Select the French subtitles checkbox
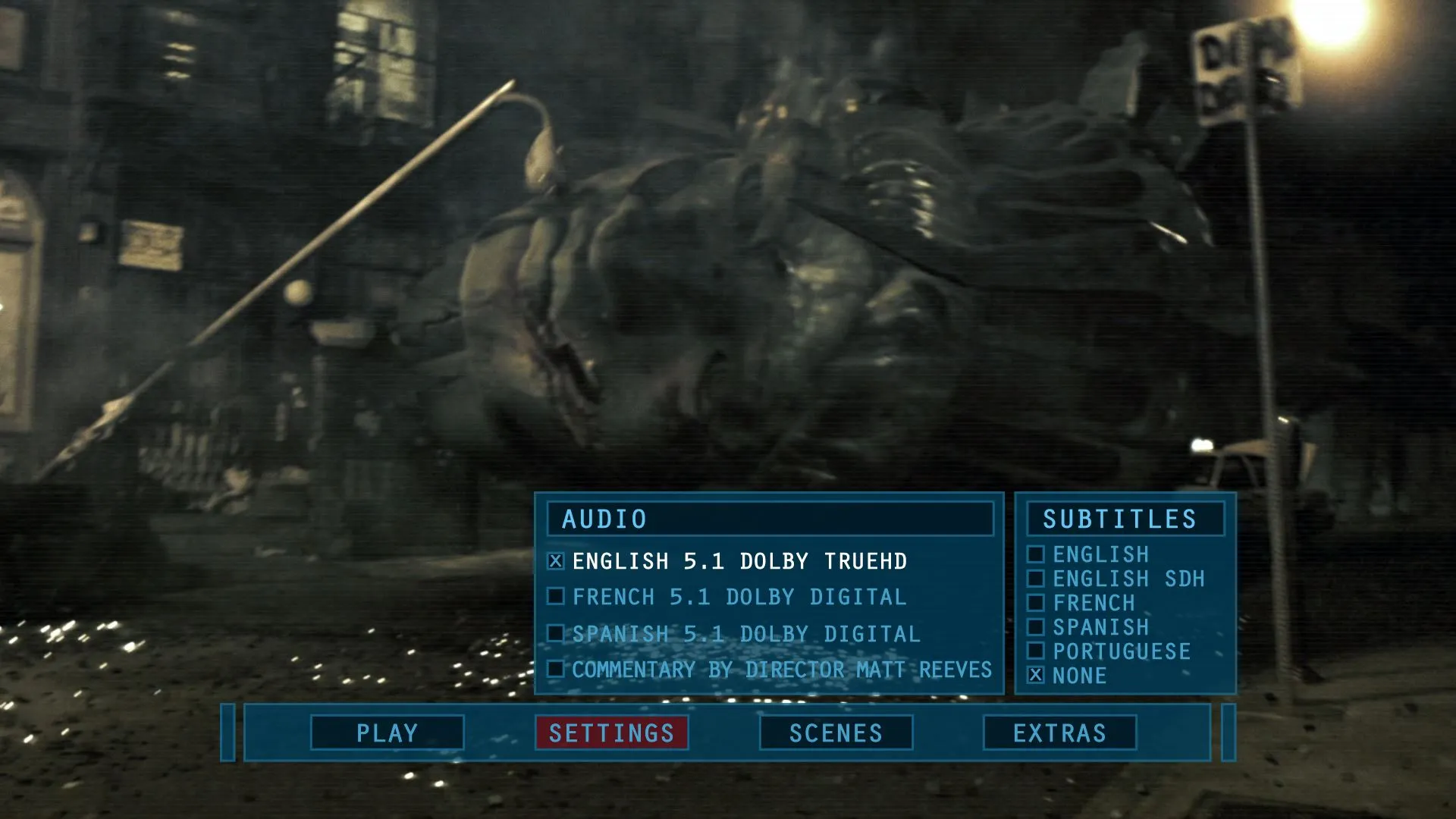 [x=1036, y=603]
